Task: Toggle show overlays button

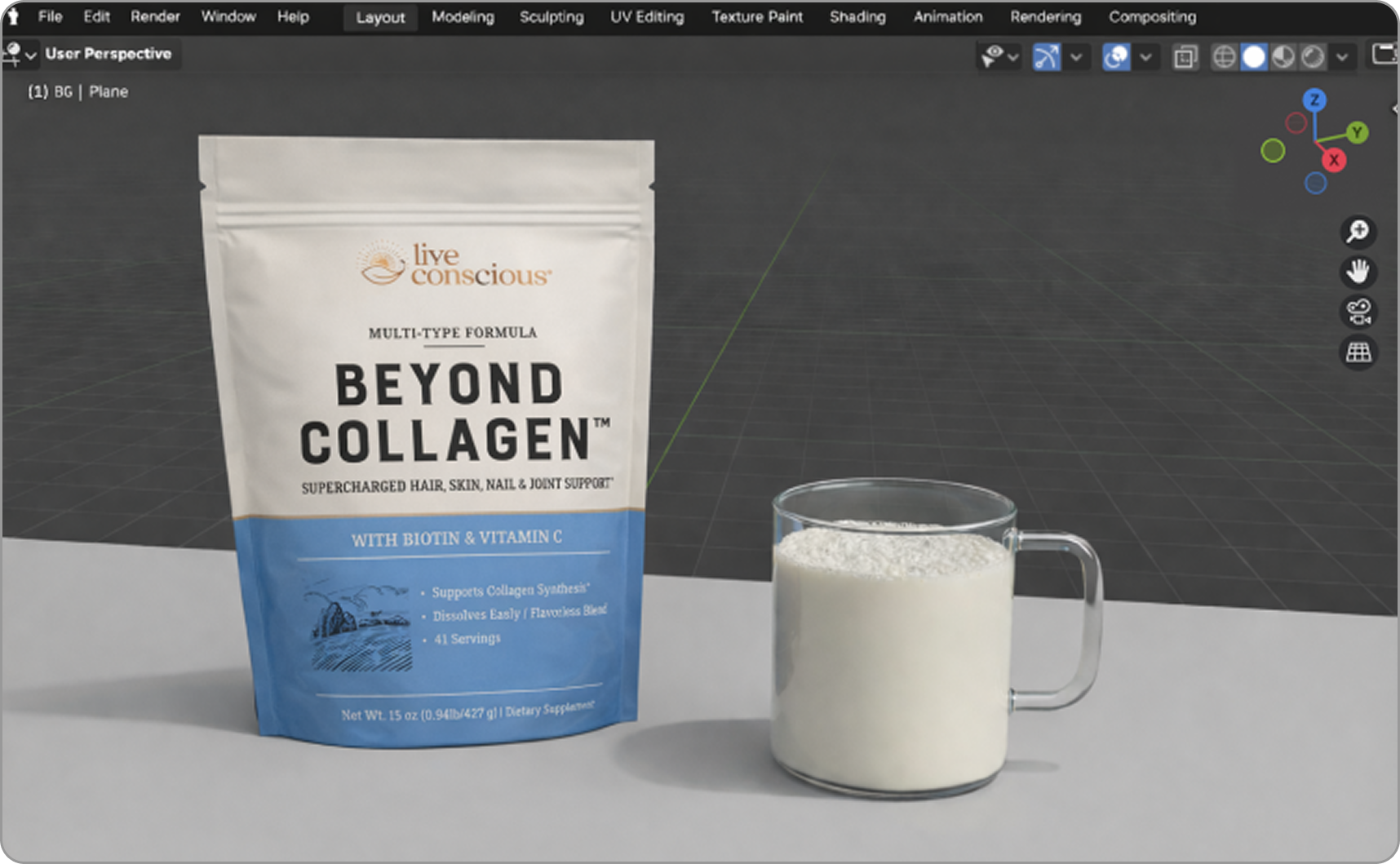Action: pyautogui.click(x=1115, y=56)
